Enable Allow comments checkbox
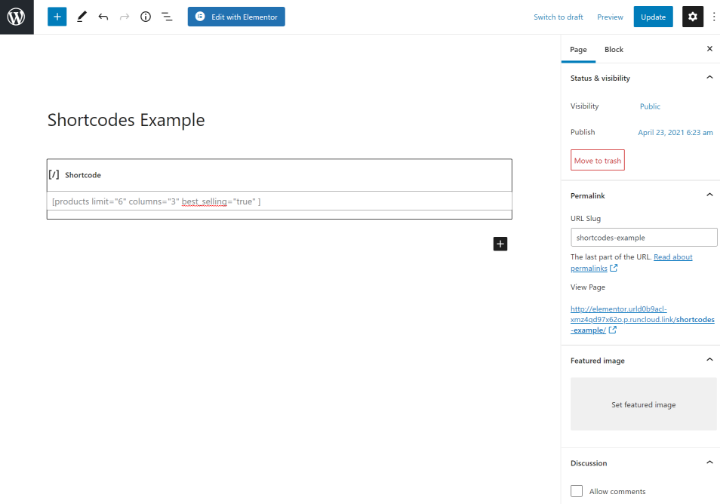 tap(577, 491)
